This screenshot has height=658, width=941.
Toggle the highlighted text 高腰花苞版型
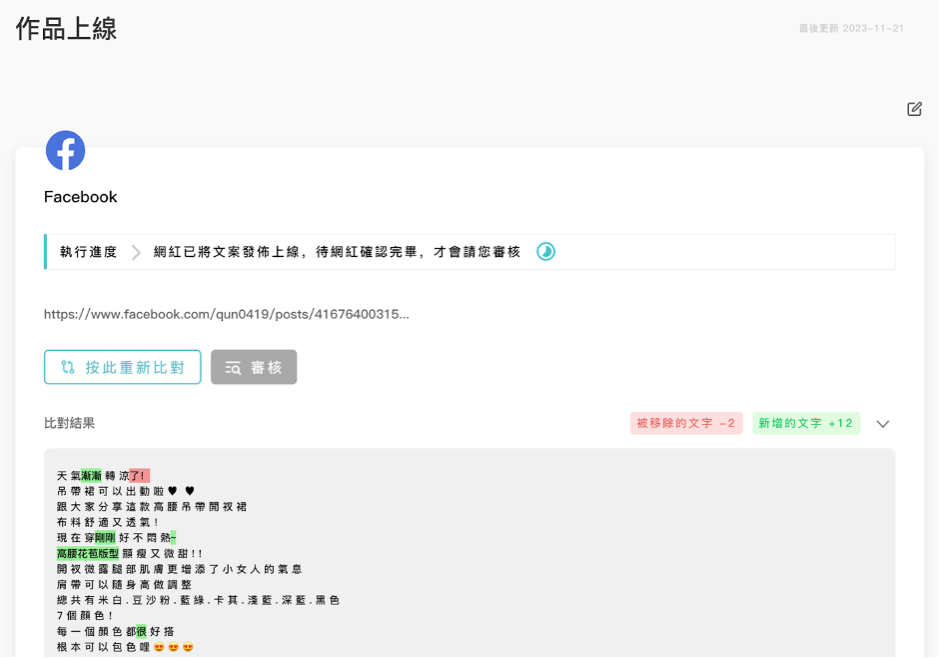pyautogui.click(x=85, y=552)
